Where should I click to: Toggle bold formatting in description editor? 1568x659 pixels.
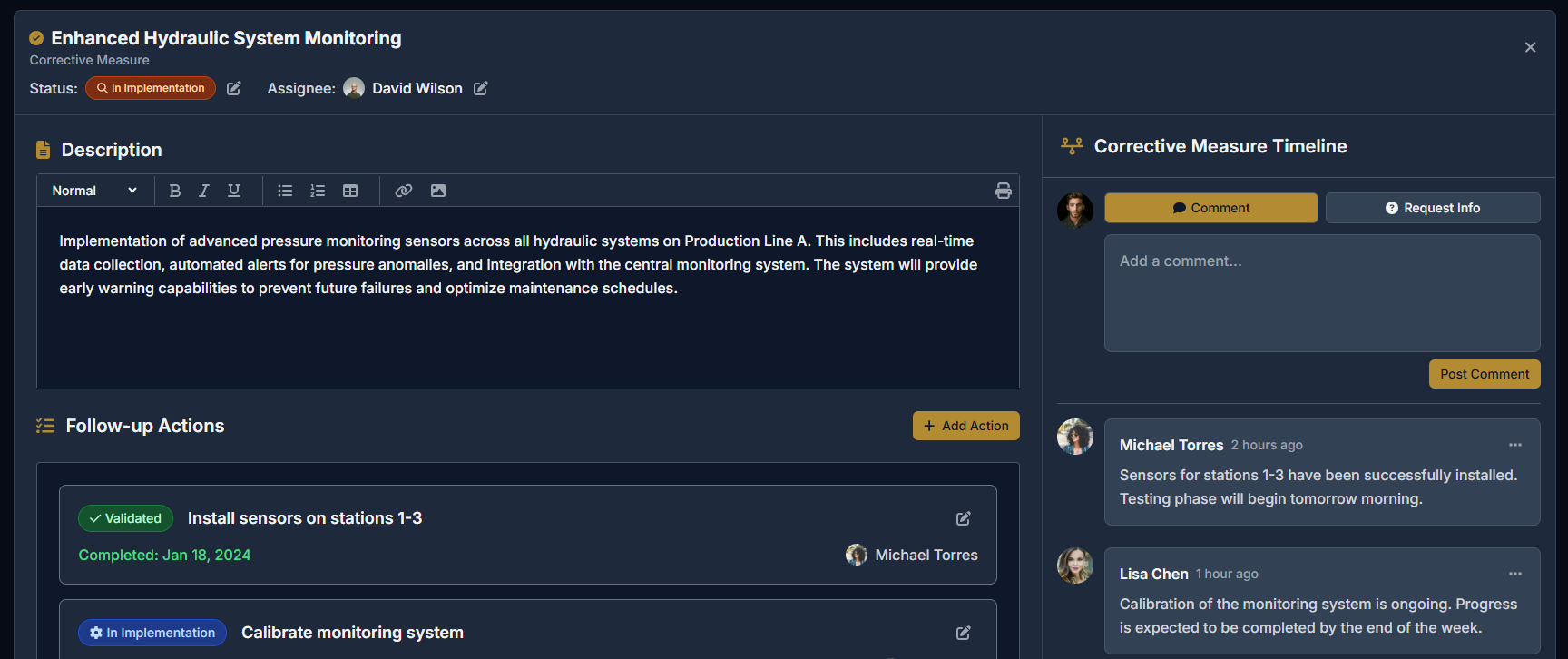175,191
